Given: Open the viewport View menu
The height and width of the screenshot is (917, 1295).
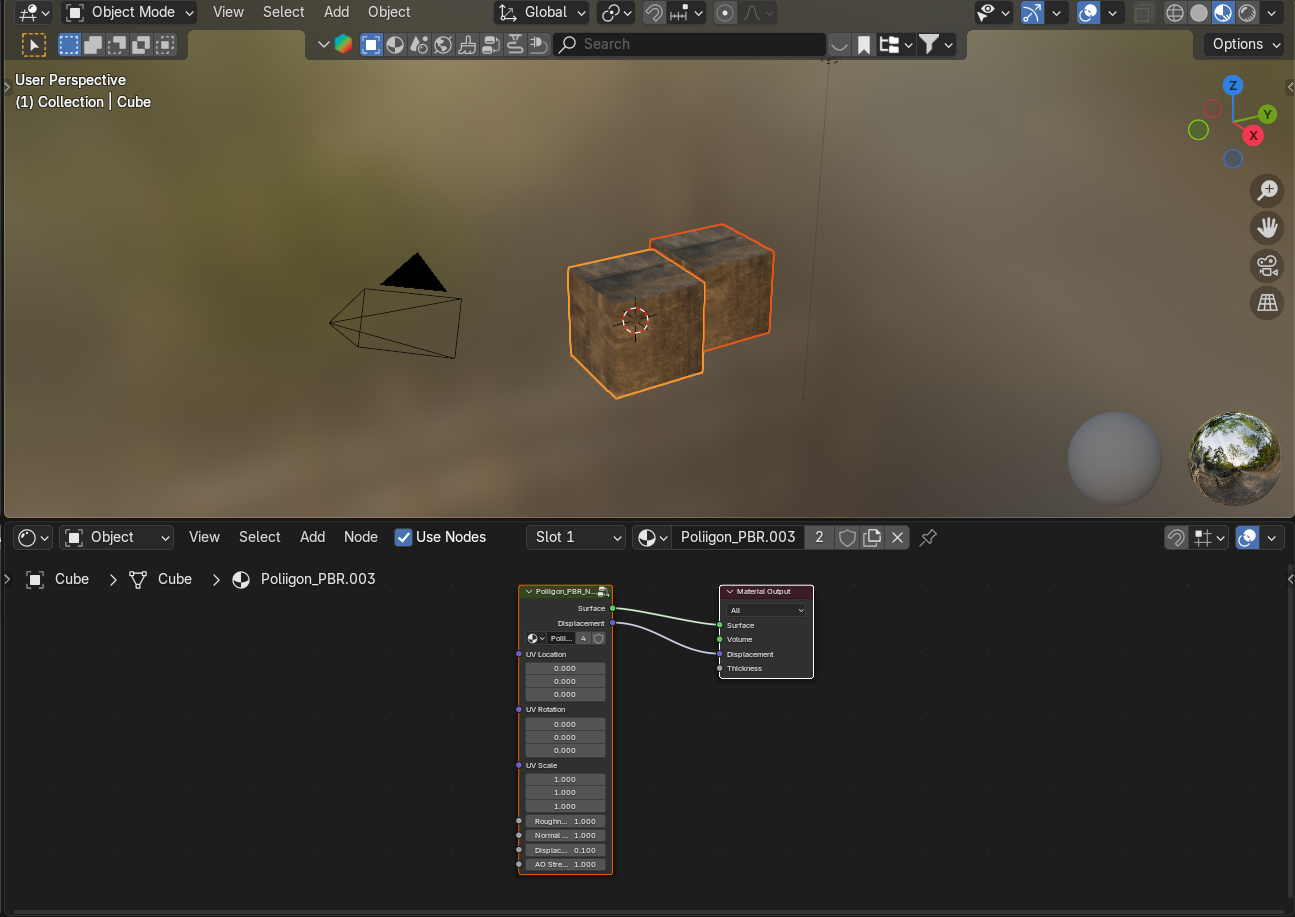Looking at the screenshot, I should click(228, 12).
